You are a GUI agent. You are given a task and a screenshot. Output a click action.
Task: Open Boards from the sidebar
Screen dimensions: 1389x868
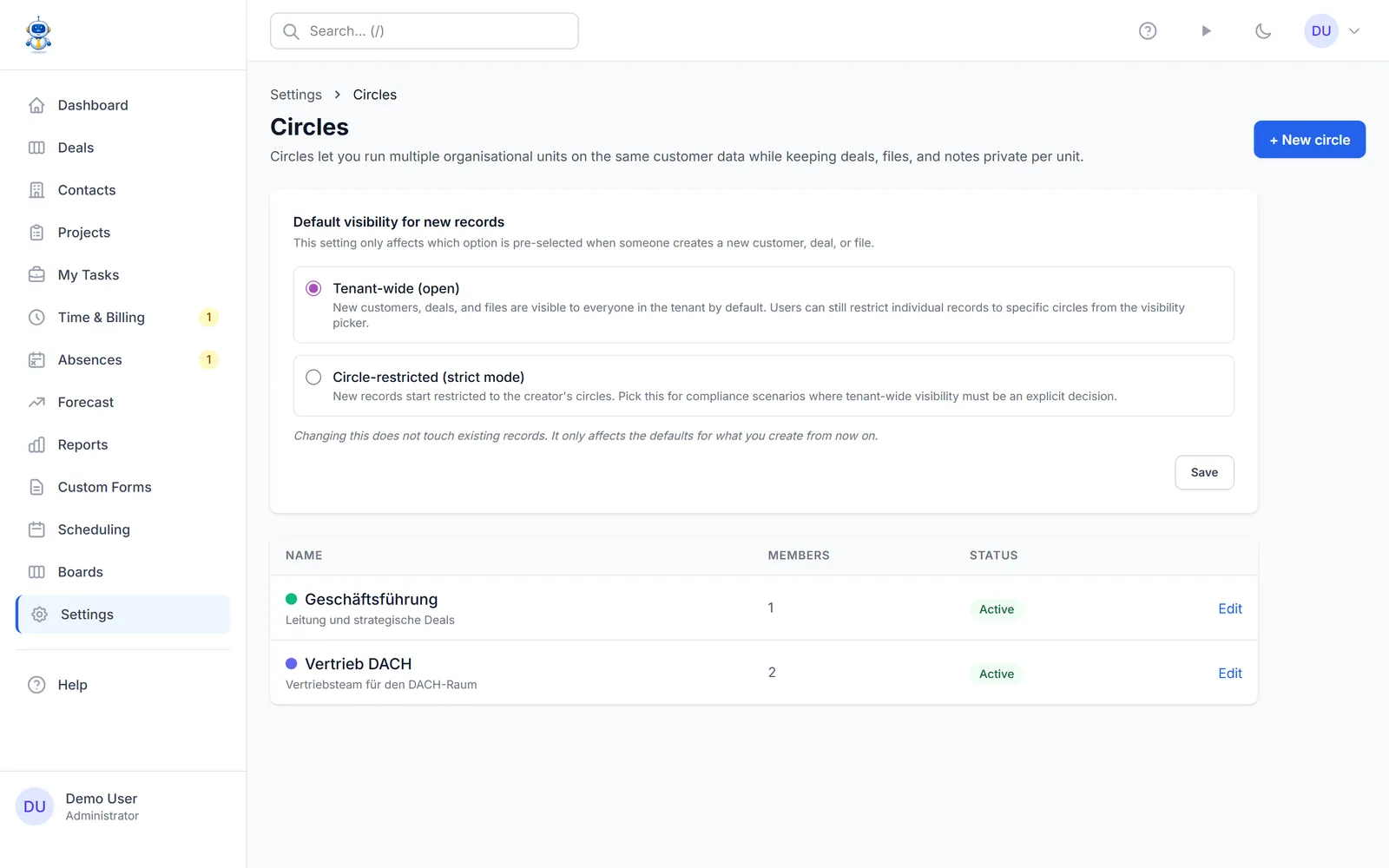coord(122,572)
